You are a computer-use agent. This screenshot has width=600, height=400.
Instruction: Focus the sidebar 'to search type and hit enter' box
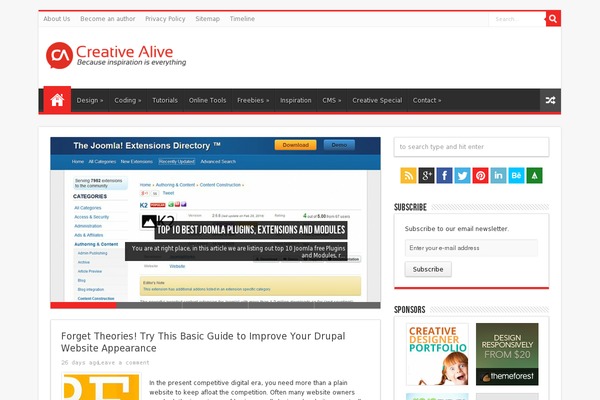471,147
